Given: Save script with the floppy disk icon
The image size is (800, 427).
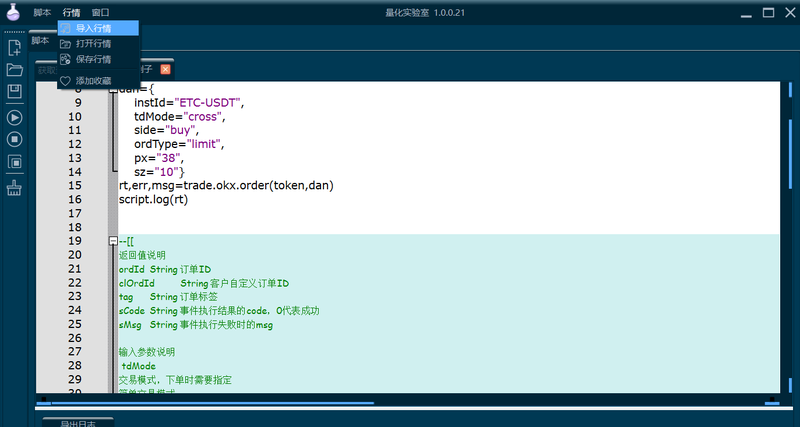Looking at the screenshot, I should (x=14, y=92).
